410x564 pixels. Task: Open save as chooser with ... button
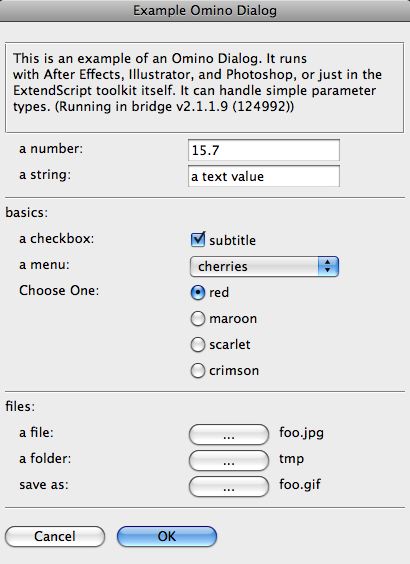pyautogui.click(x=229, y=487)
